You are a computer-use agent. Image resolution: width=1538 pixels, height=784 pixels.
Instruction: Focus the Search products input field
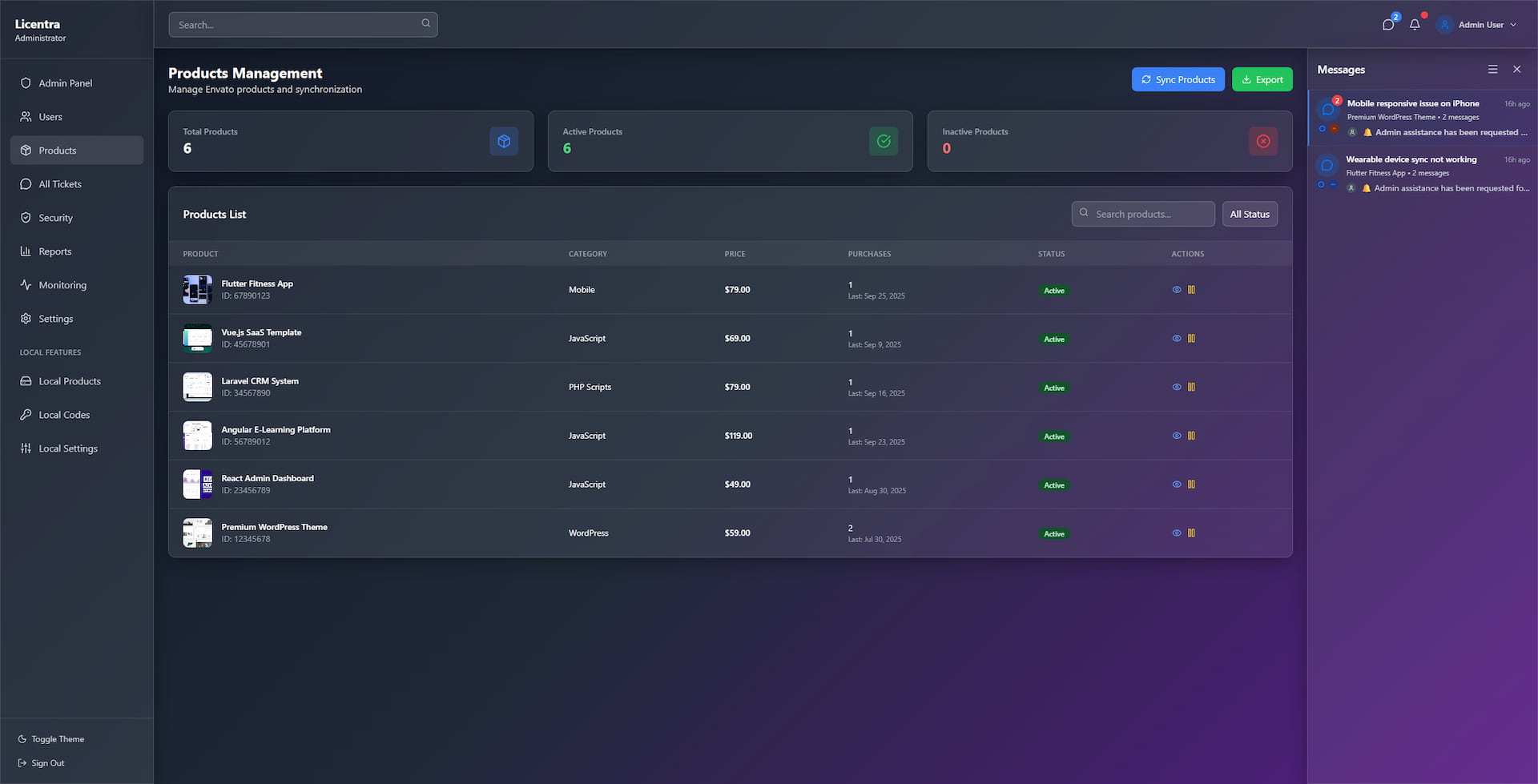pos(1150,214)
